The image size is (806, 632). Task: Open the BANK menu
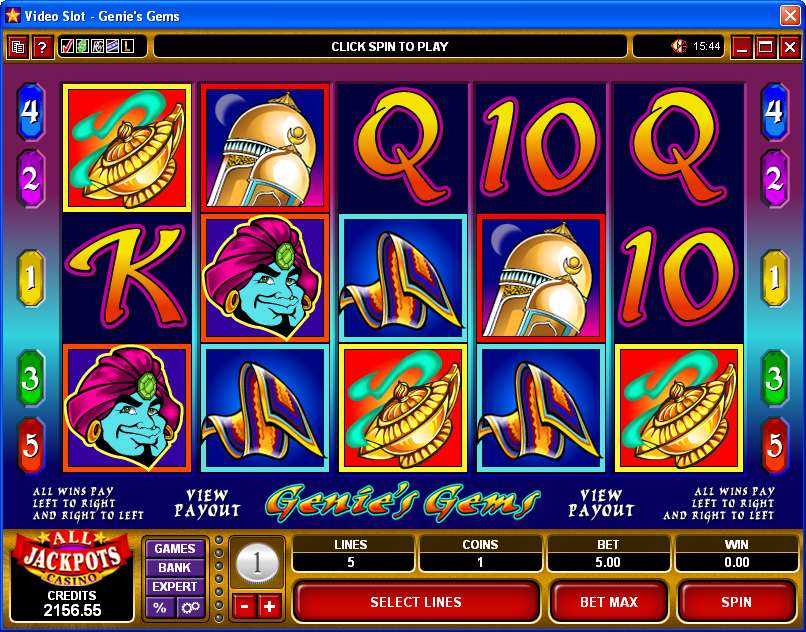click(175, 568)
